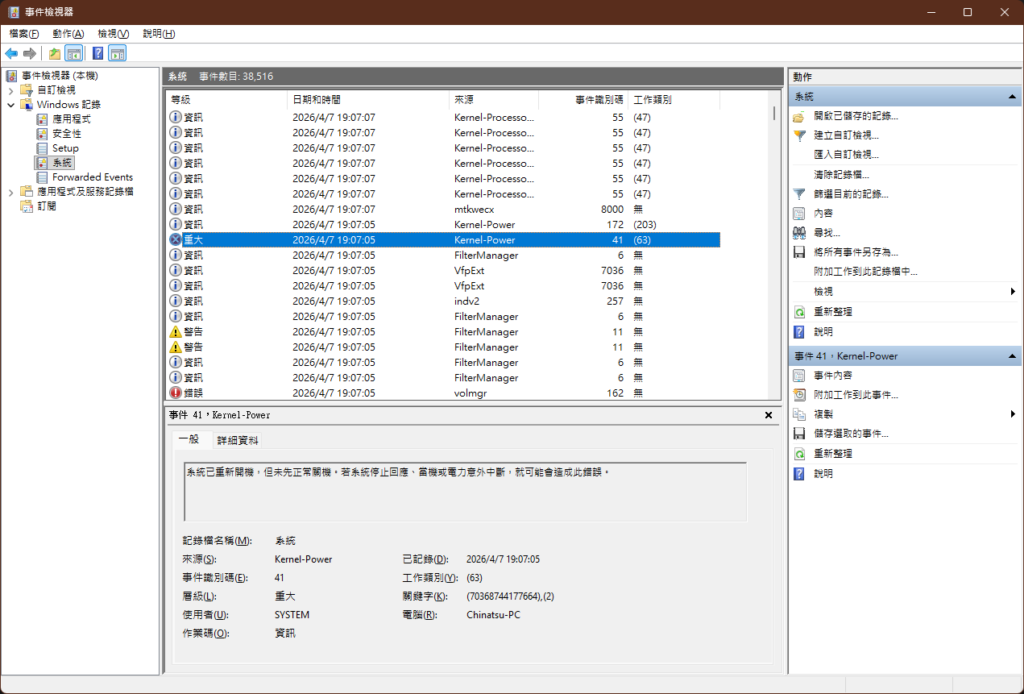Expand the 應用程式及服務記錄檔 tree node
The height and width of the screenshot is (694, 1024).
12,192
